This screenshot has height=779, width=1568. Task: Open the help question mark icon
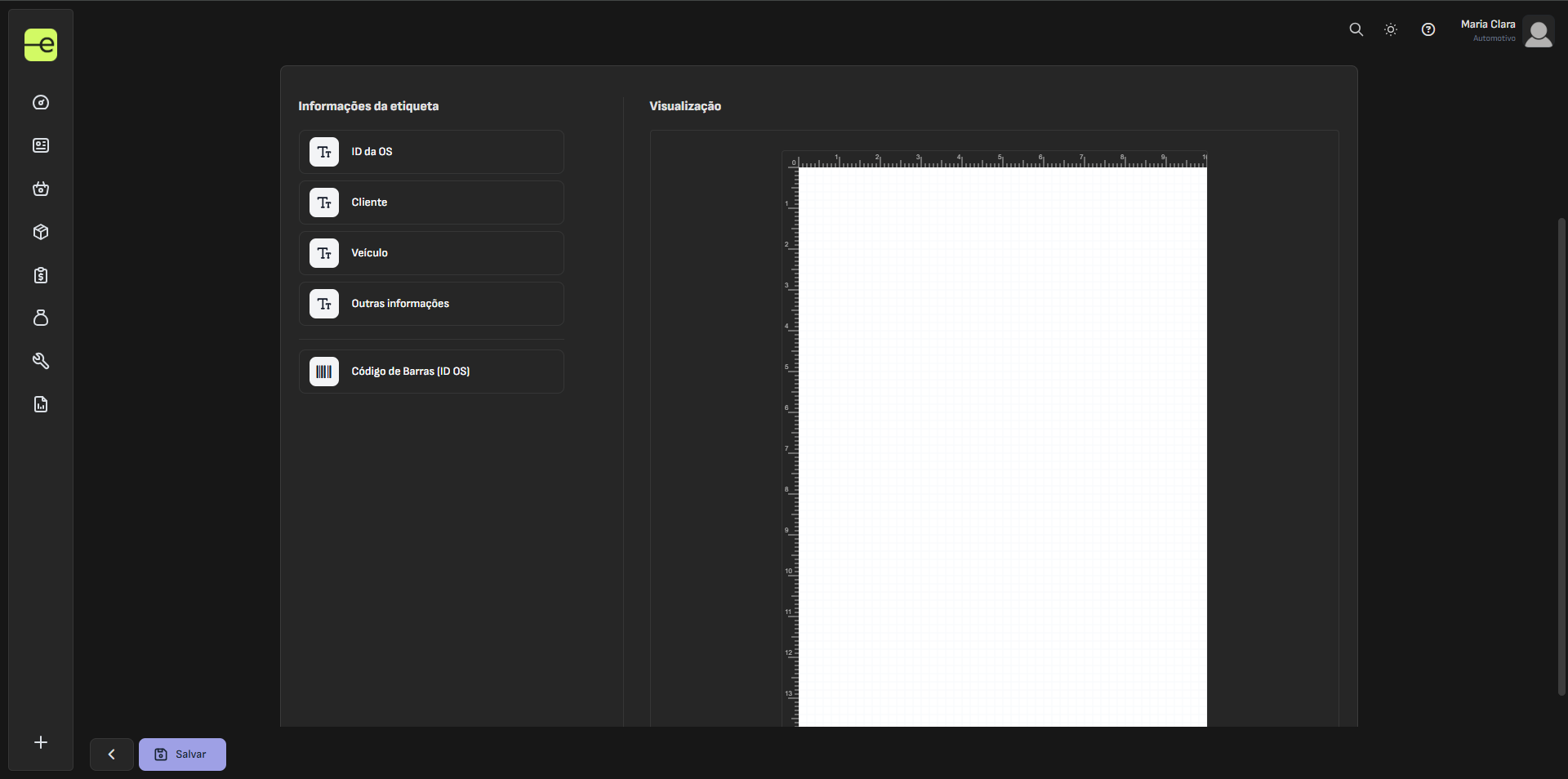click(1428, 29)
